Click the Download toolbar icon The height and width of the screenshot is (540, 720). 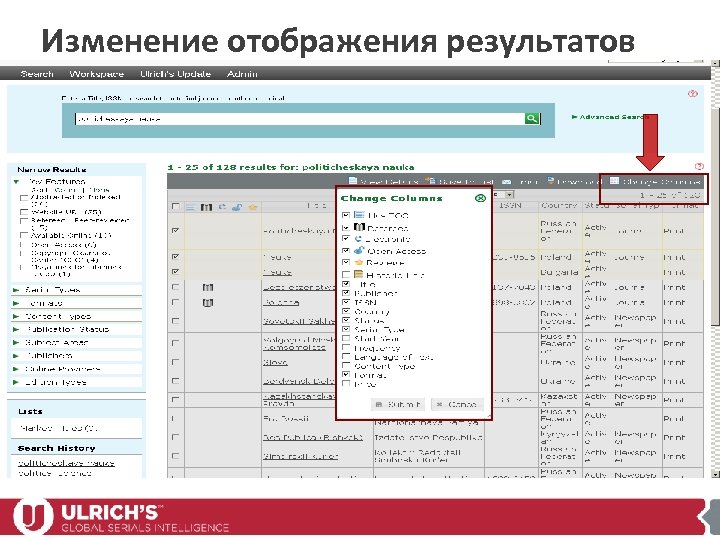tap(551, 181)
